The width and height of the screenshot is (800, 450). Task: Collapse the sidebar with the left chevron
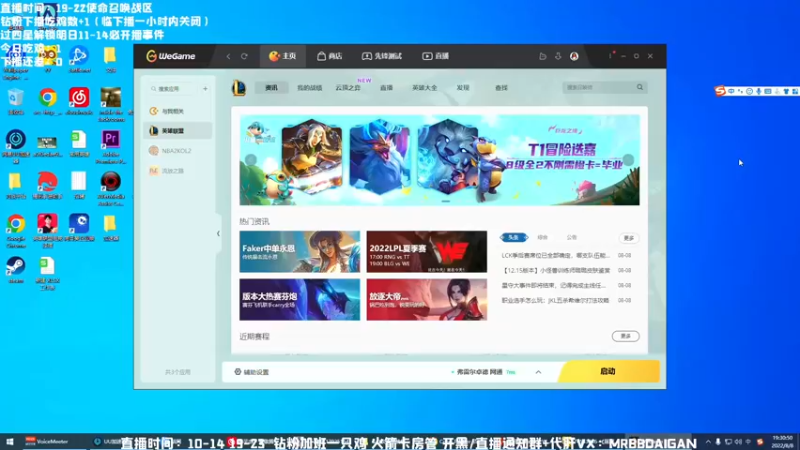click(218, 234)
